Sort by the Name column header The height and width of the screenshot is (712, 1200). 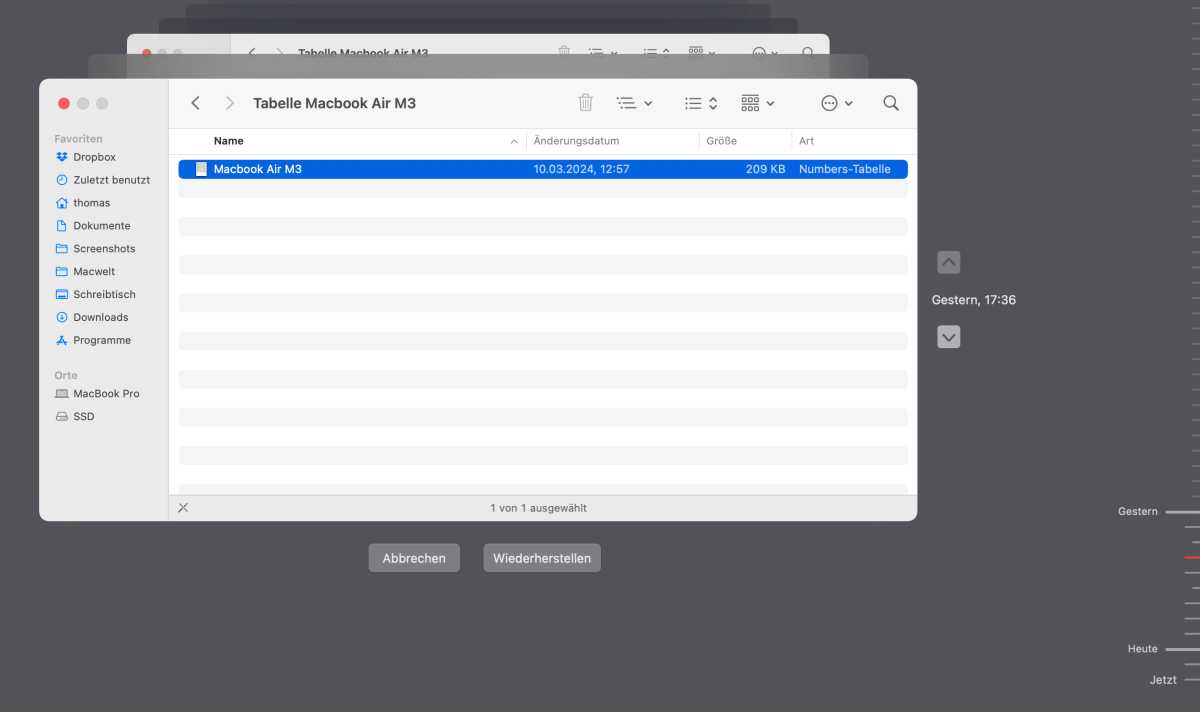[x=229, y=141]
